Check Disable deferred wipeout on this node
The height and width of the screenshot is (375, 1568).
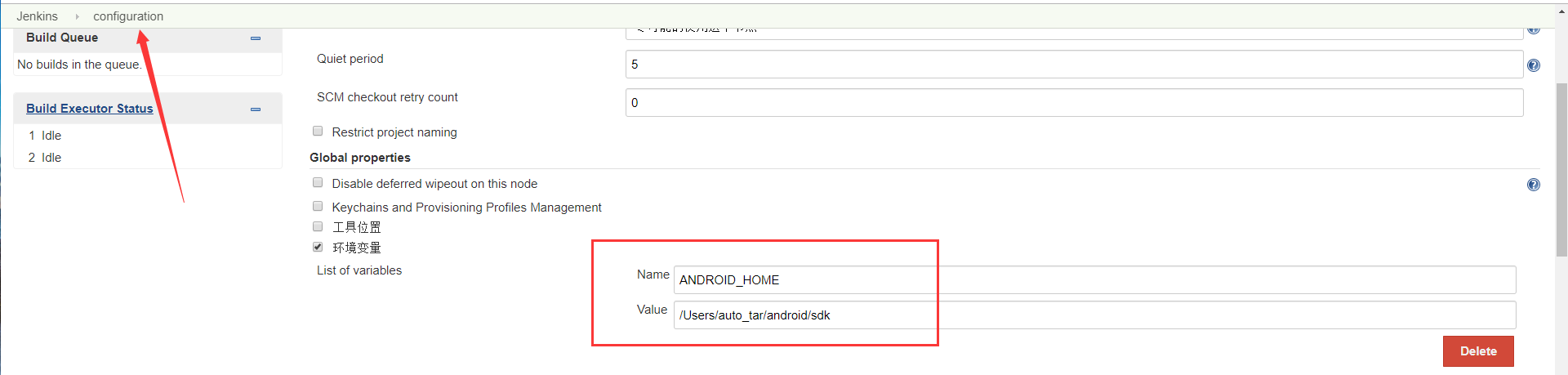click(318, 183)
